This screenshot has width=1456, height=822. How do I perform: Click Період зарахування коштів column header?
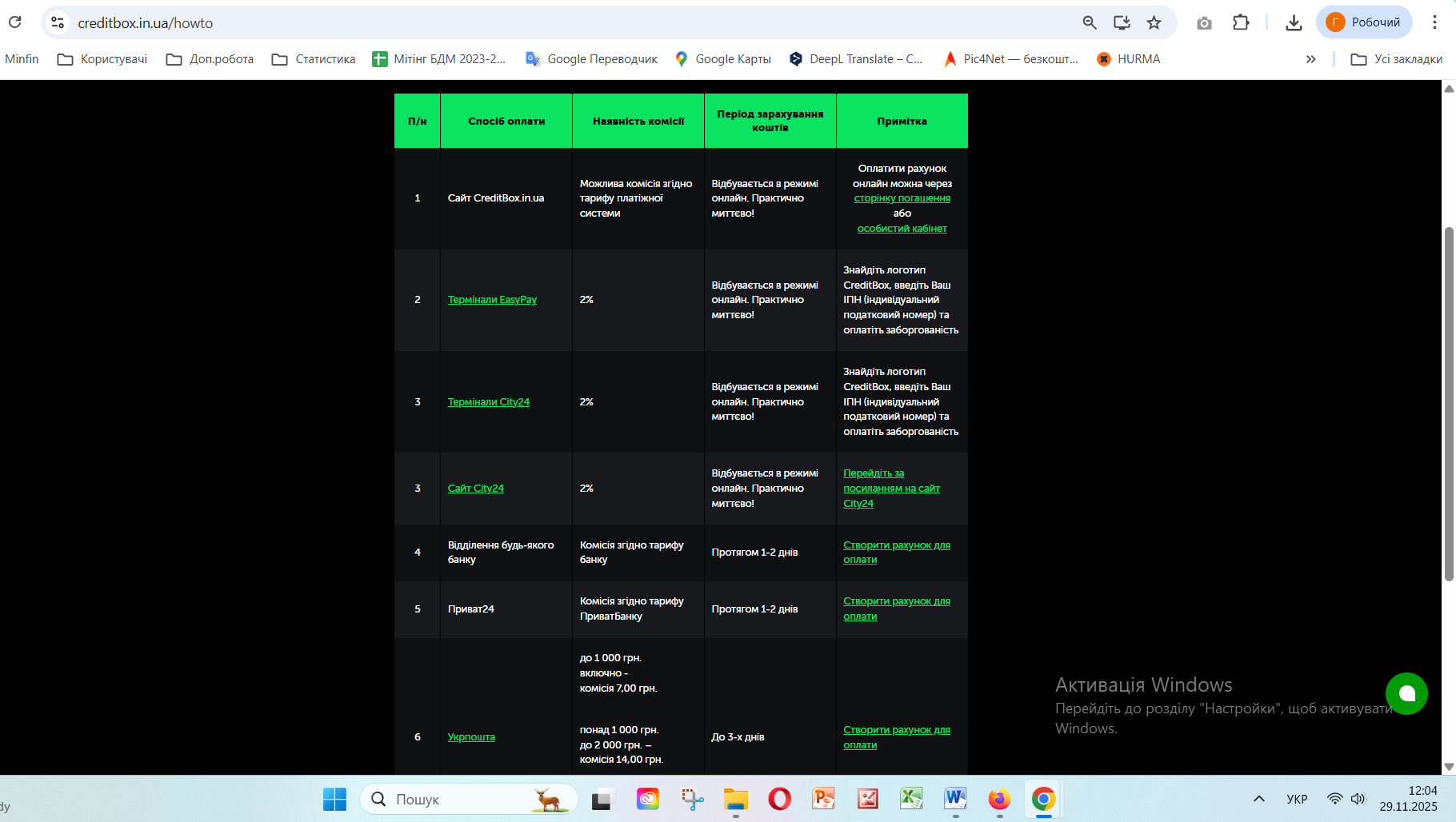click(x=770, y=121)
